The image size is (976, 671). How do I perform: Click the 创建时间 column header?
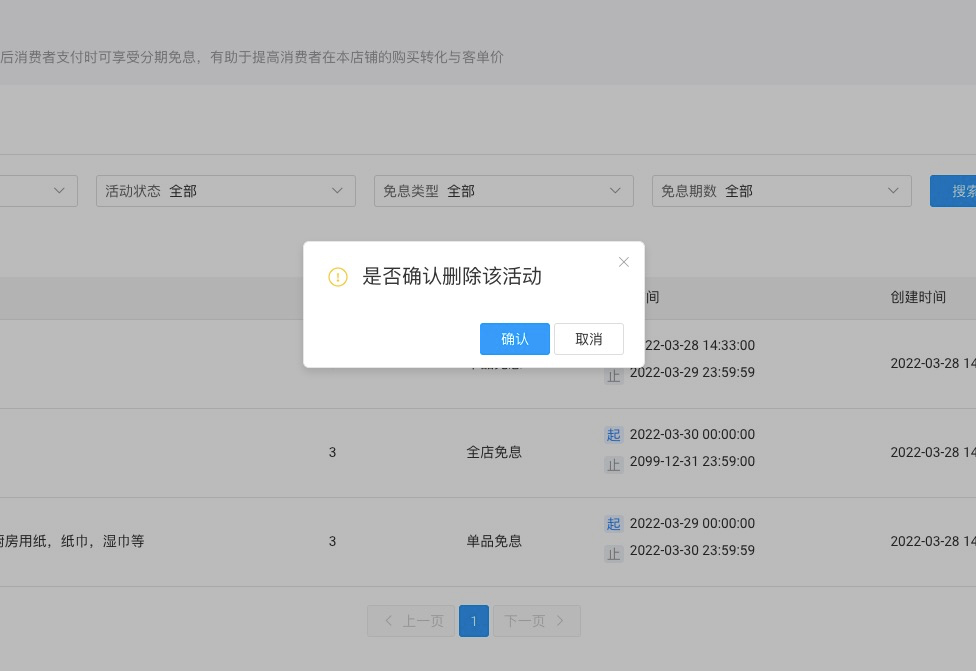click(918, 297)
